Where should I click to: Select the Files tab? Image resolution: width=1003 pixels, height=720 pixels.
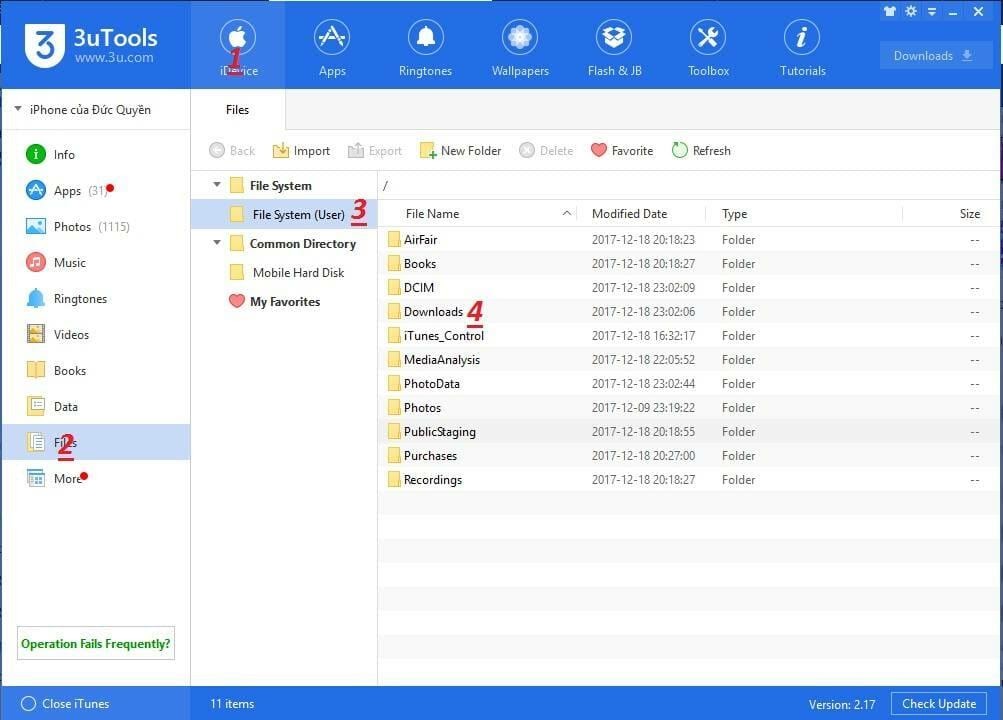pyautogui.click(x=237, y=110)
